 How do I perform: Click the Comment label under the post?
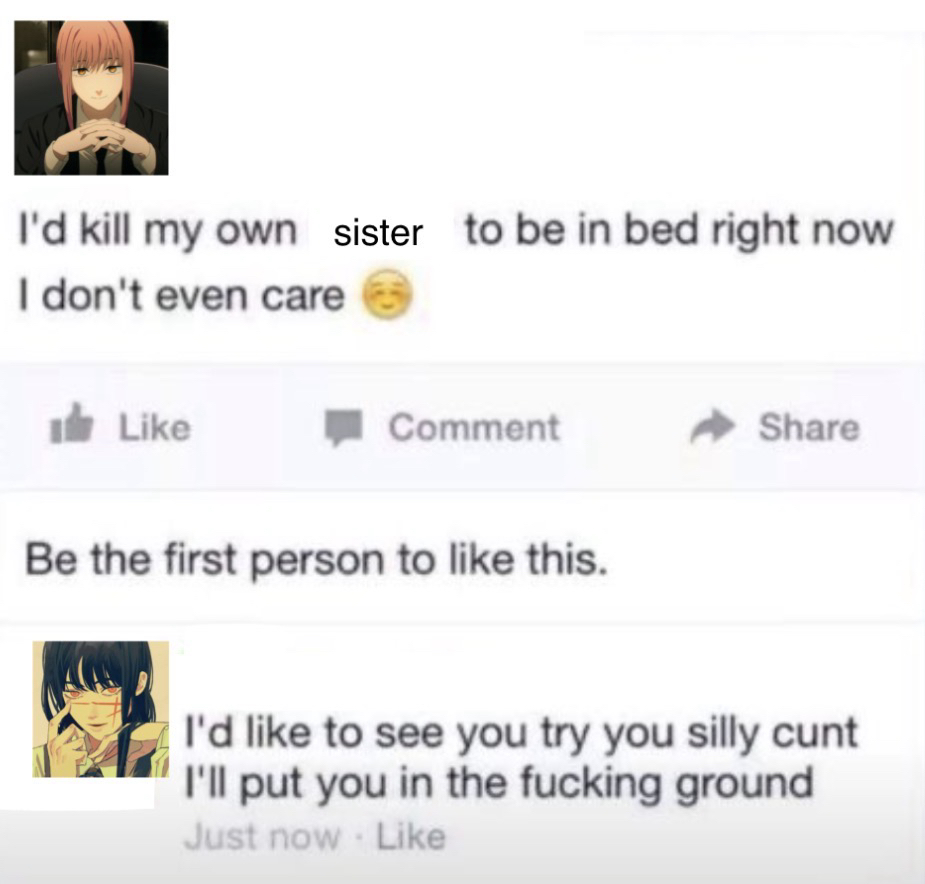[474, 427]
